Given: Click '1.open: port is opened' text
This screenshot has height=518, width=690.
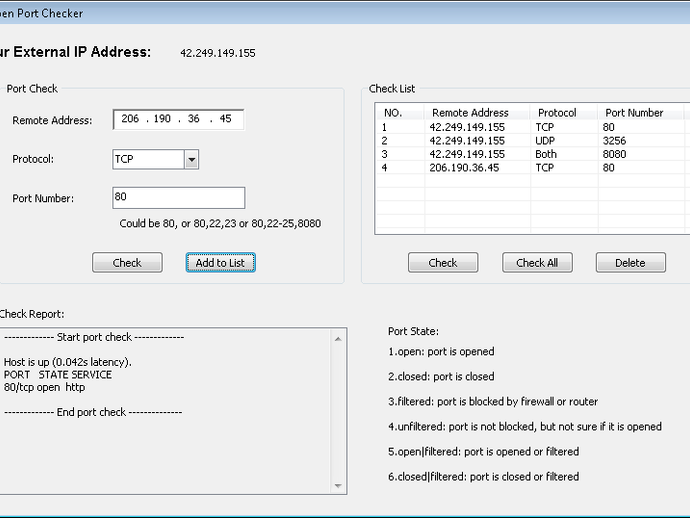Looking at the screenshot, I should (441, 352).
